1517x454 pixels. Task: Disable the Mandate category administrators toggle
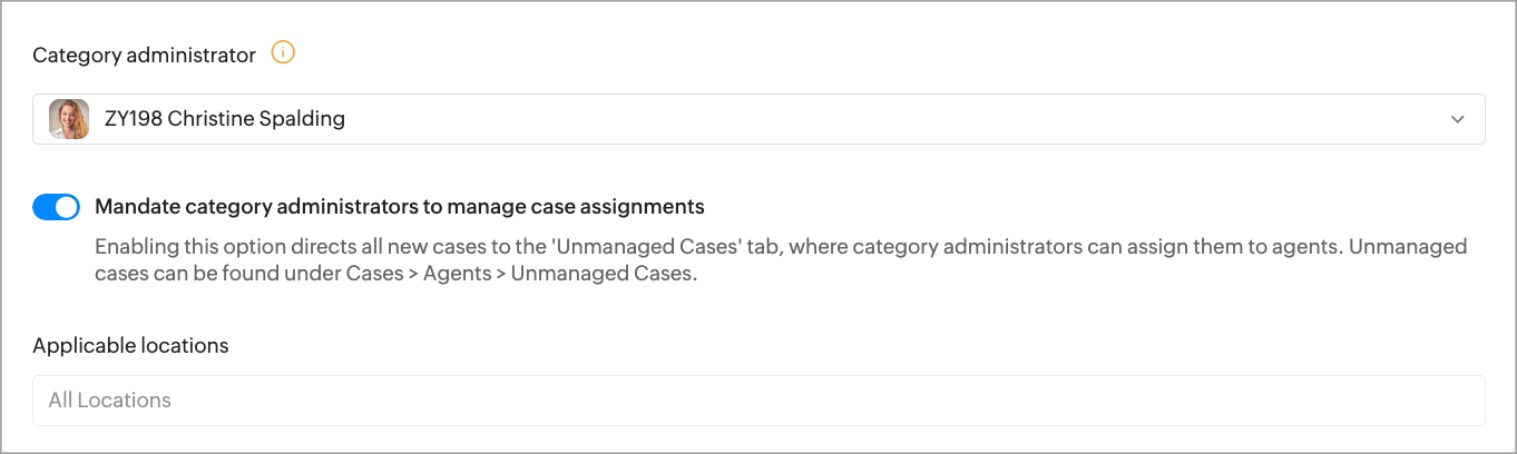[56, 207]
